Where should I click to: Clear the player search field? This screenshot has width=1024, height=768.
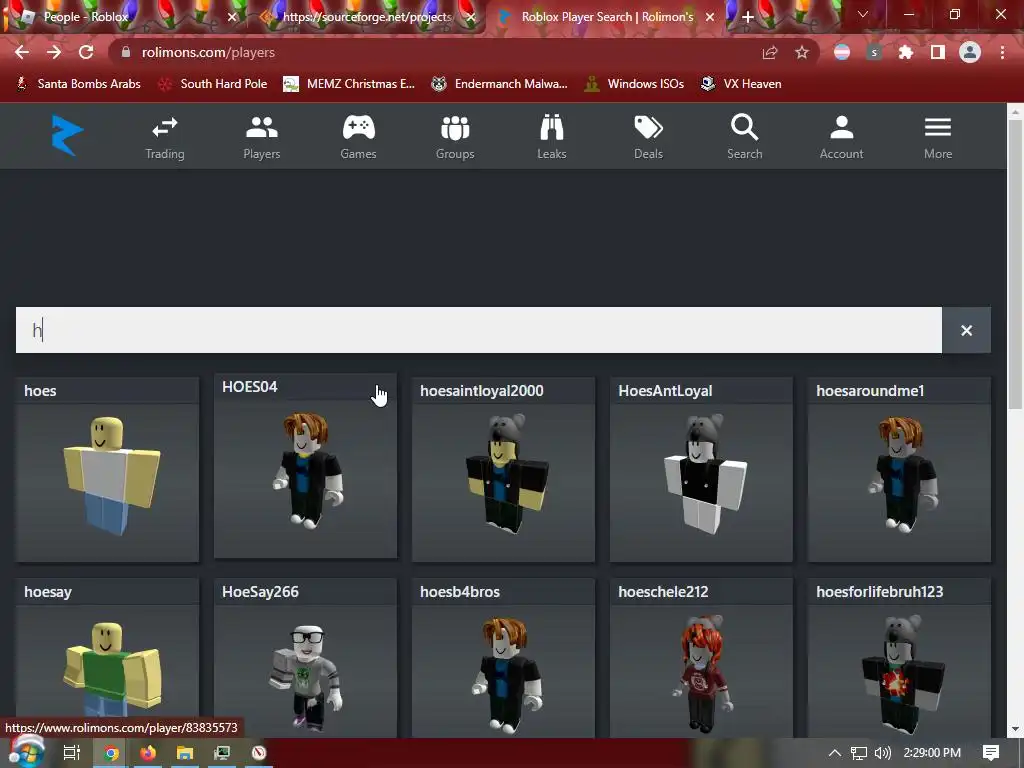pyautogui.click(x=967, y=330)
